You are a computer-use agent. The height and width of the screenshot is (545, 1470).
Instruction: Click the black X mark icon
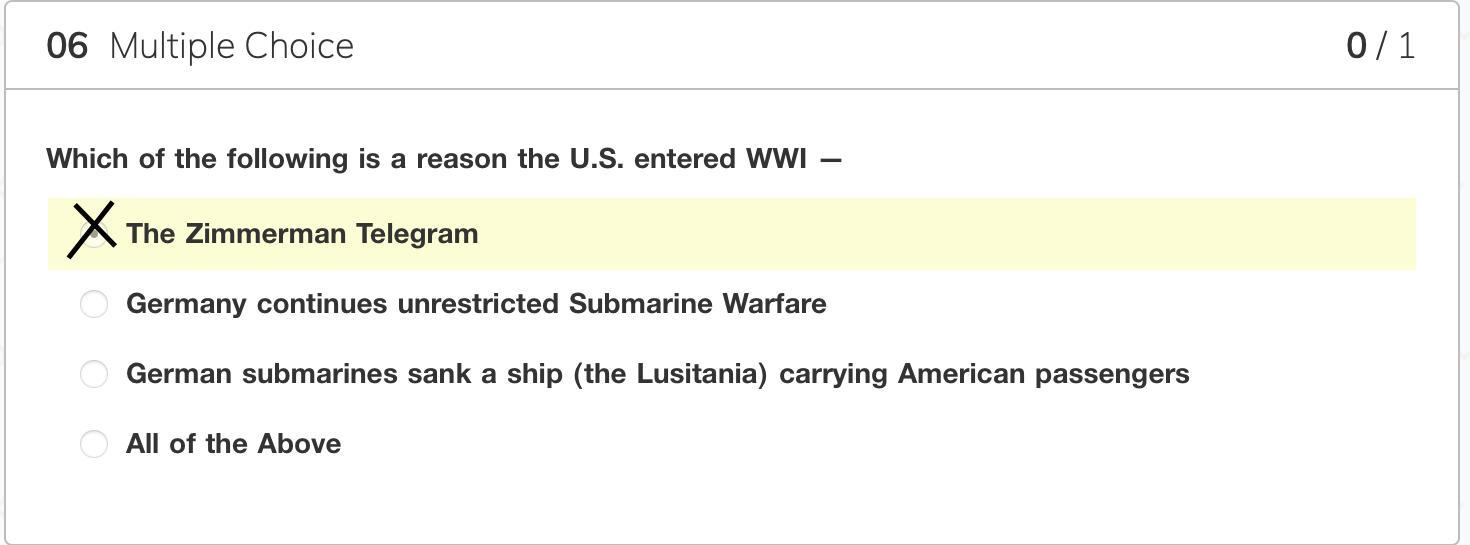[92, 229]
